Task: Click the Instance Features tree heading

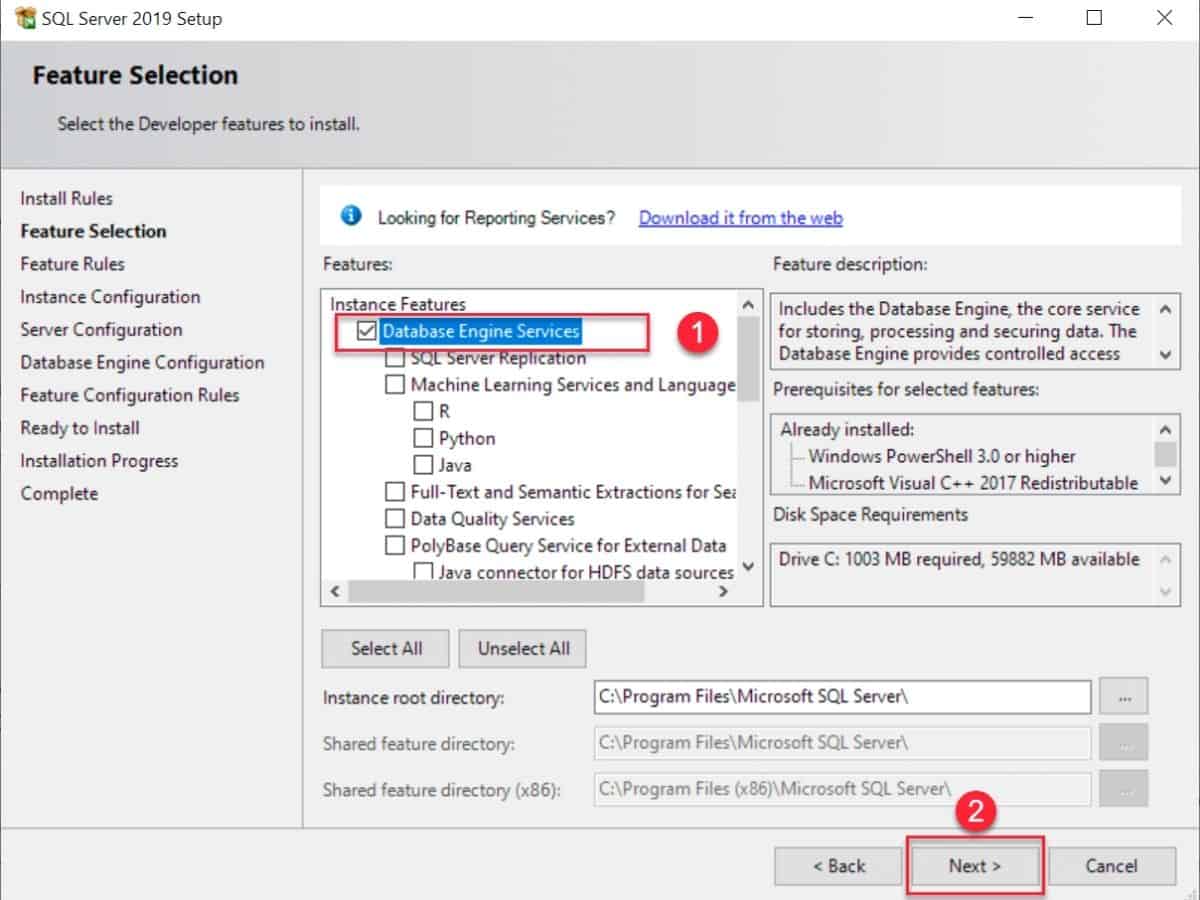Action: click(x=398, y=304)
